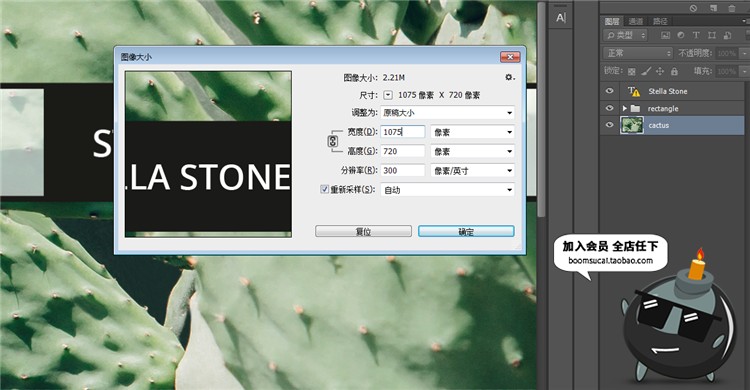Open the Image Size gear settings

[x=510, y=77]
